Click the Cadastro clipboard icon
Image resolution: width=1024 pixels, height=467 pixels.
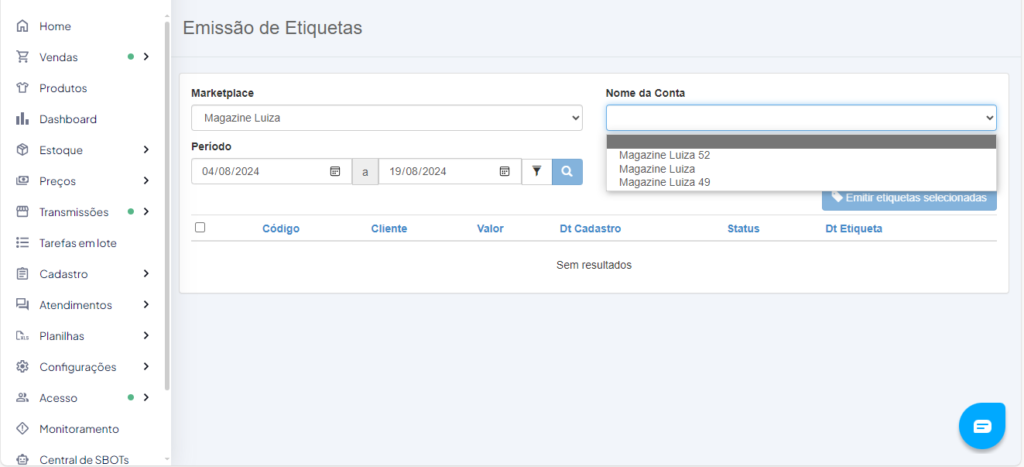point(22,274)
